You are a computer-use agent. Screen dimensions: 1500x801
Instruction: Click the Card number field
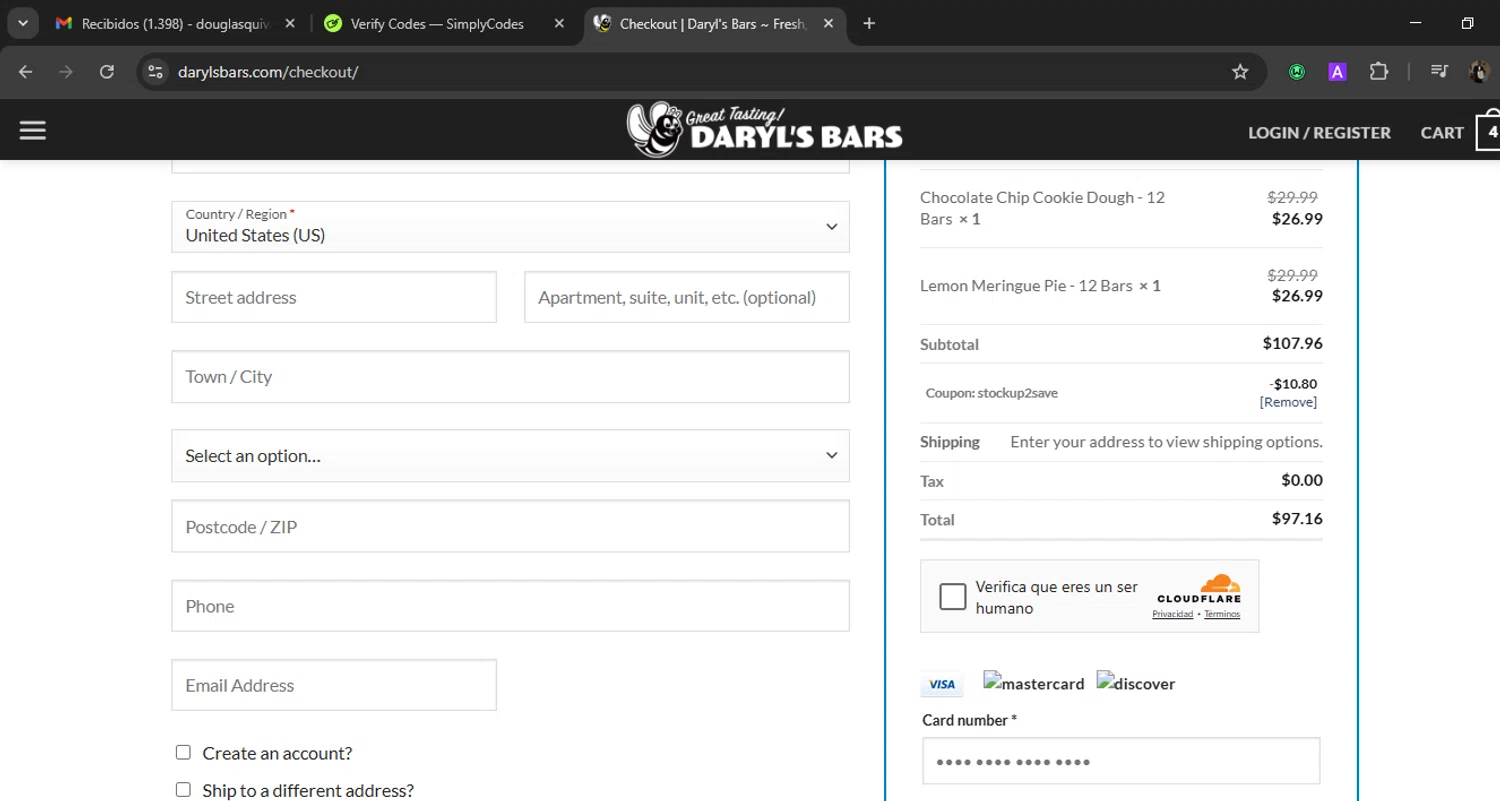(1121, 762)
